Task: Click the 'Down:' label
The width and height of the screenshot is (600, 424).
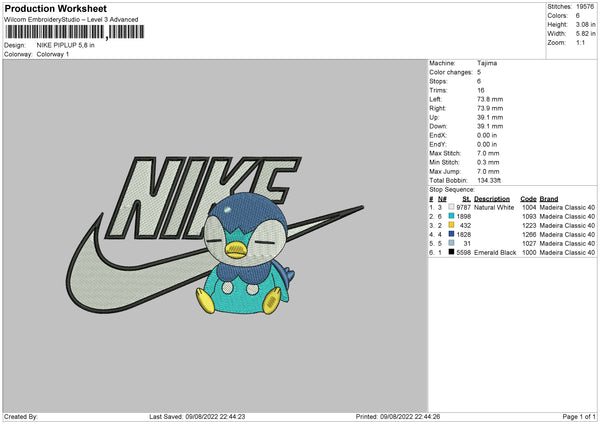Action: [x=438, y=126]
